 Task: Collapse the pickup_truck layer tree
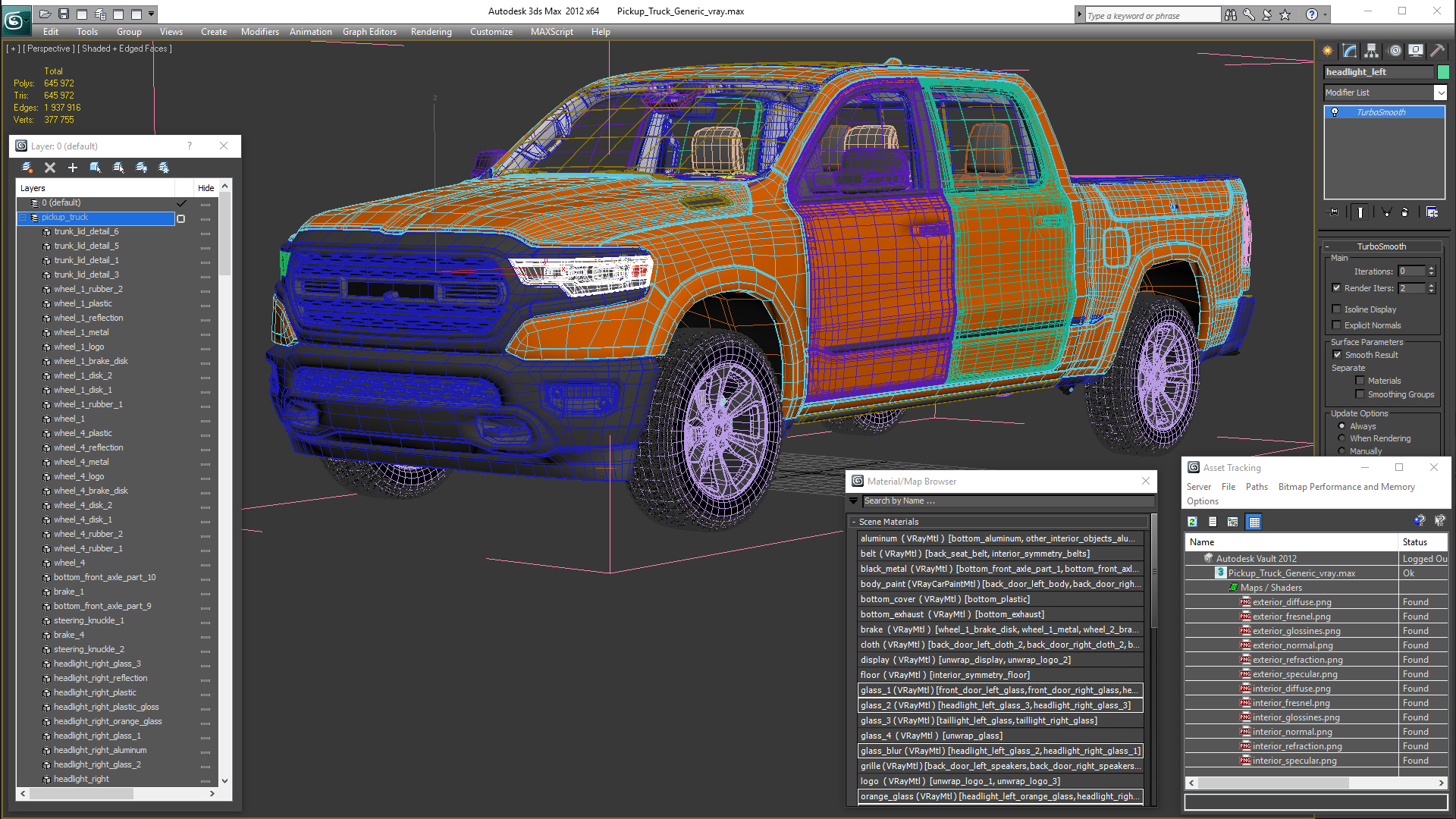point(23,218)
